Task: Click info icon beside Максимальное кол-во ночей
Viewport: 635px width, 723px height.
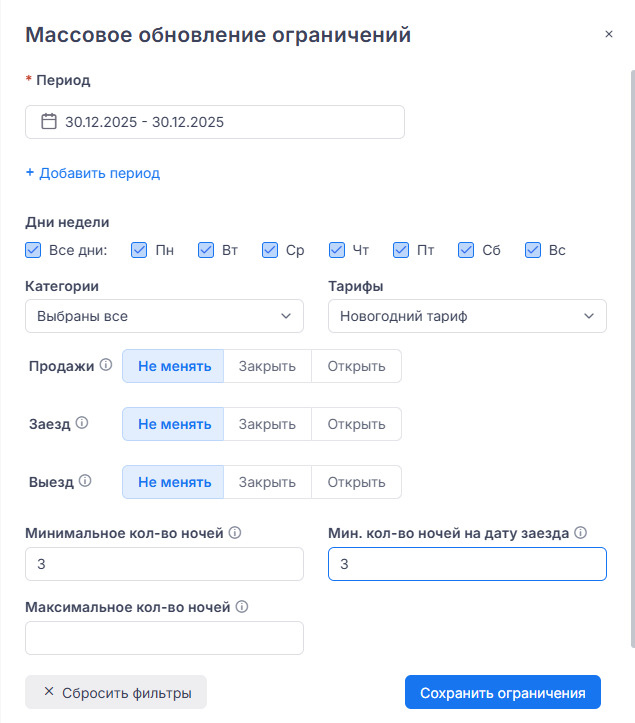Action: 242,606
